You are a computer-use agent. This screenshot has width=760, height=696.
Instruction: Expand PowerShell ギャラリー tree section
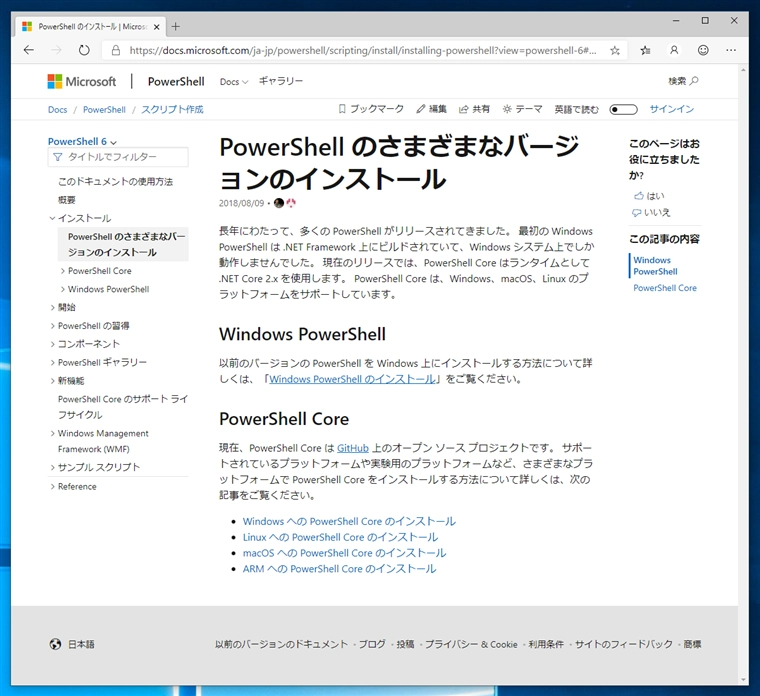(52, 363)
